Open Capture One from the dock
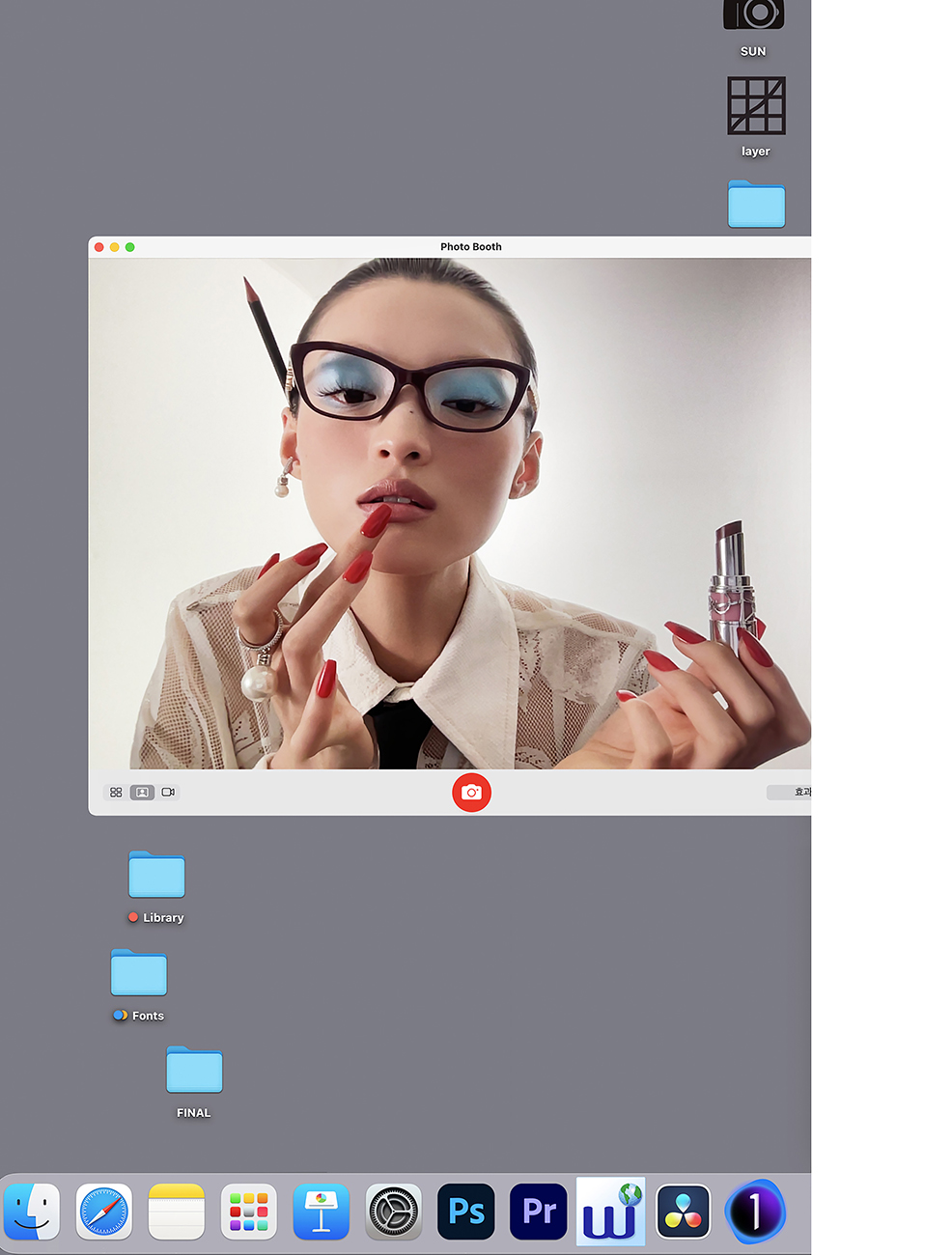952x1255 pixels. (755, 1212)
